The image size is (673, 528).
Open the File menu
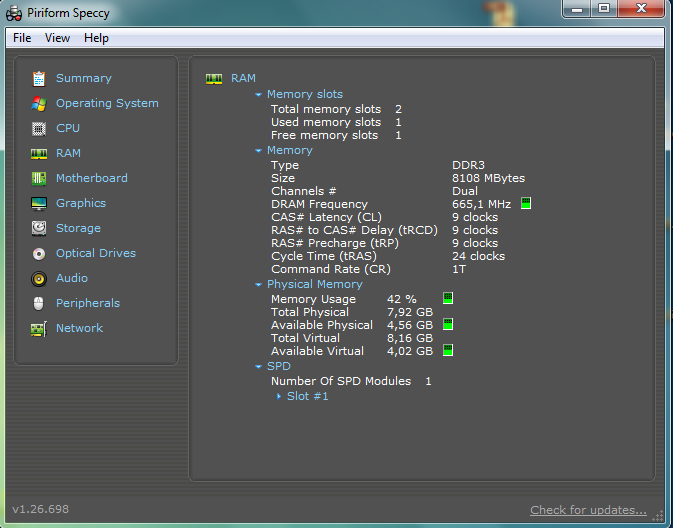(x=22, y=38)
